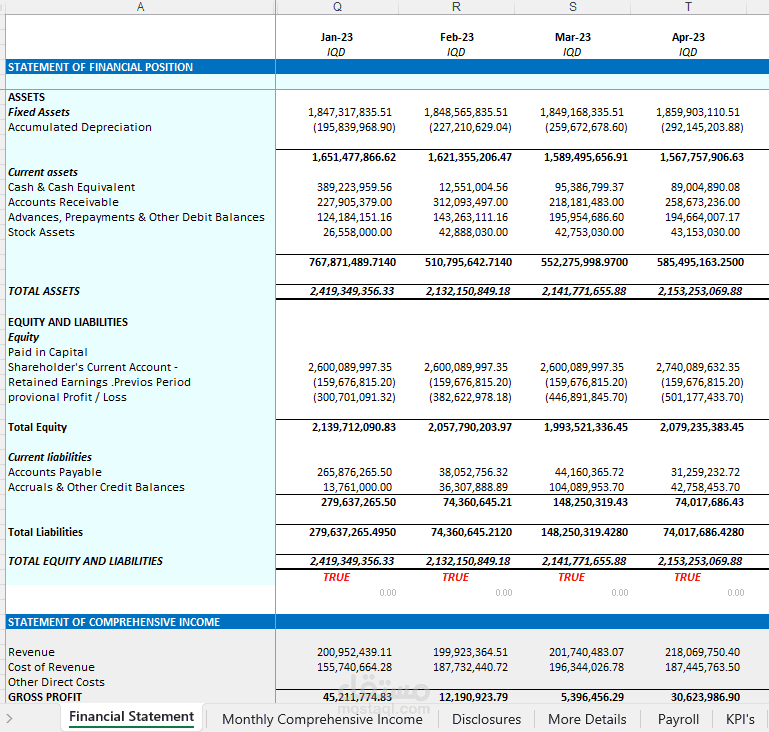Screen dimensions: 769x732
Task: Click the GROSS PROFIT label cell
Action: (45, 697)
